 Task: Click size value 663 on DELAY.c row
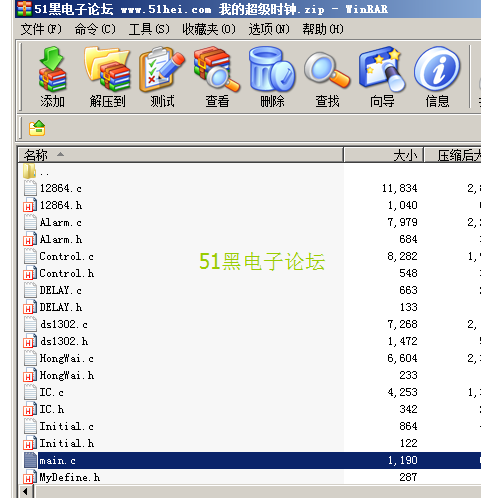(408, 290)
